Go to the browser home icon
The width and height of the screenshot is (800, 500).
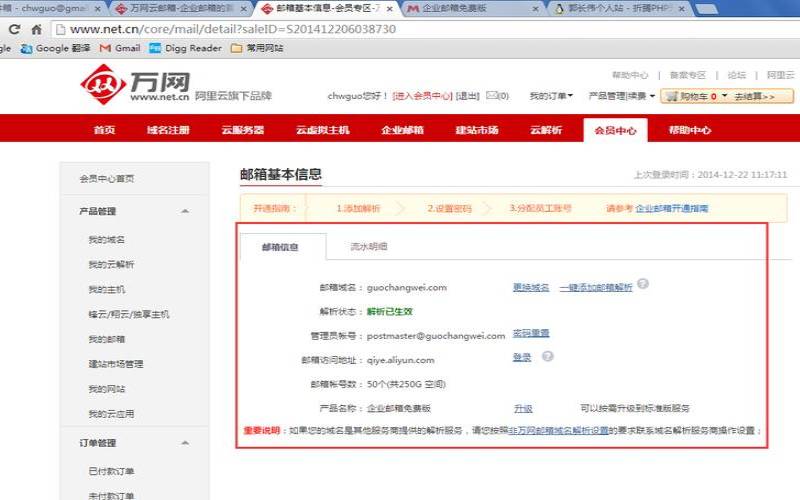coord(36,29)
